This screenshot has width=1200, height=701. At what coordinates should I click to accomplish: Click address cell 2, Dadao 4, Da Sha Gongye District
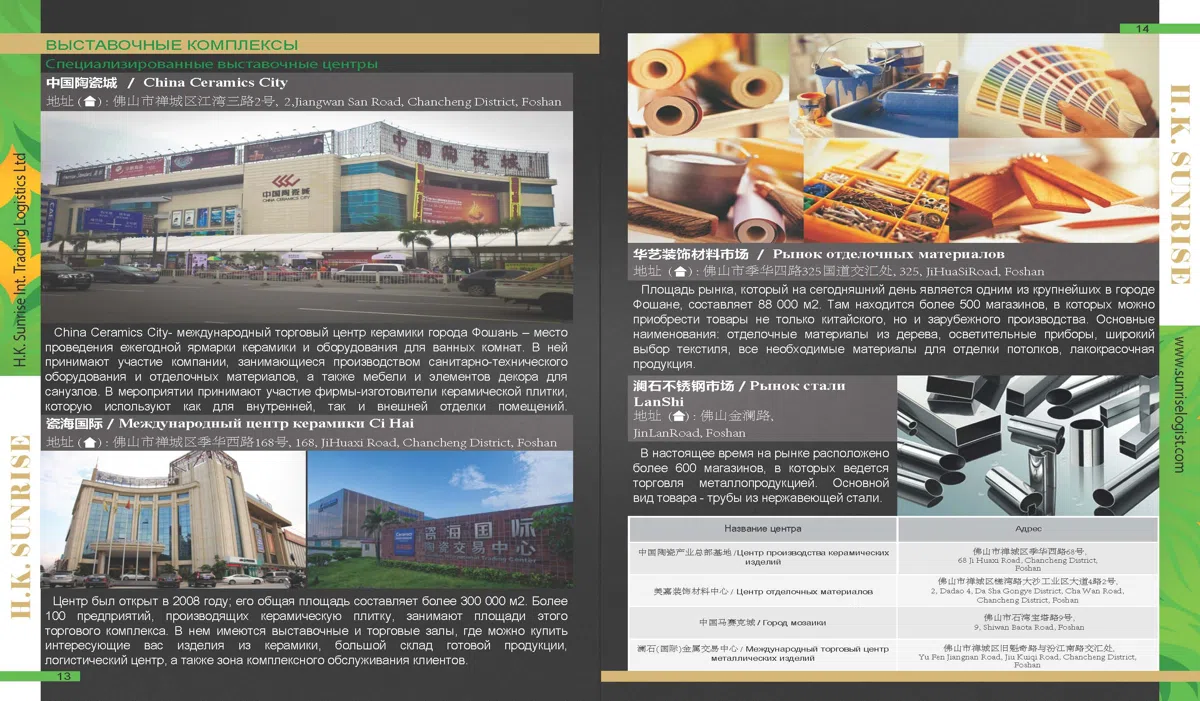click(1027, 591)
